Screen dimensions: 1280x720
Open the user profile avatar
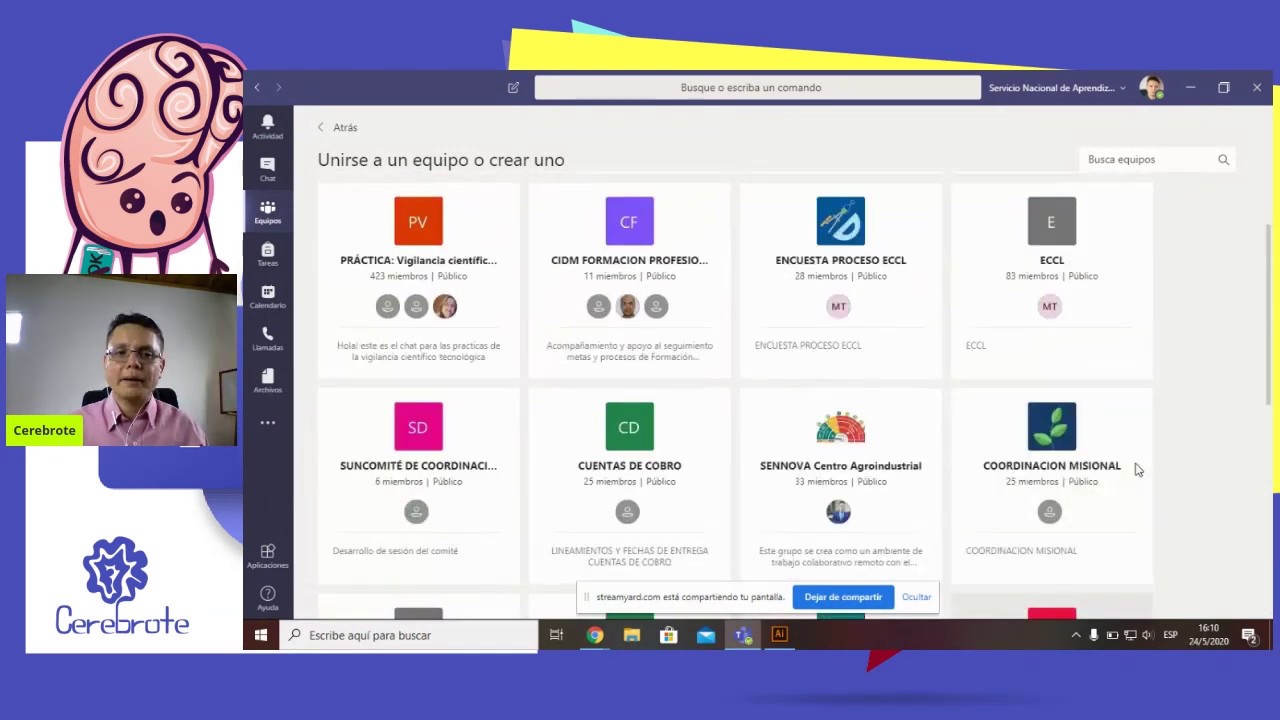[x=1151, y=88]
